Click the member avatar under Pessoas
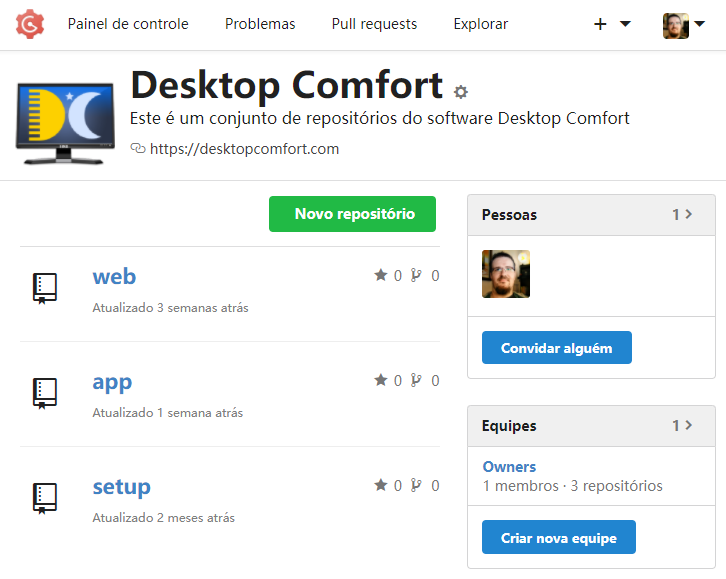The width and height of the screenshot is (726, 579). pos(506,274)
